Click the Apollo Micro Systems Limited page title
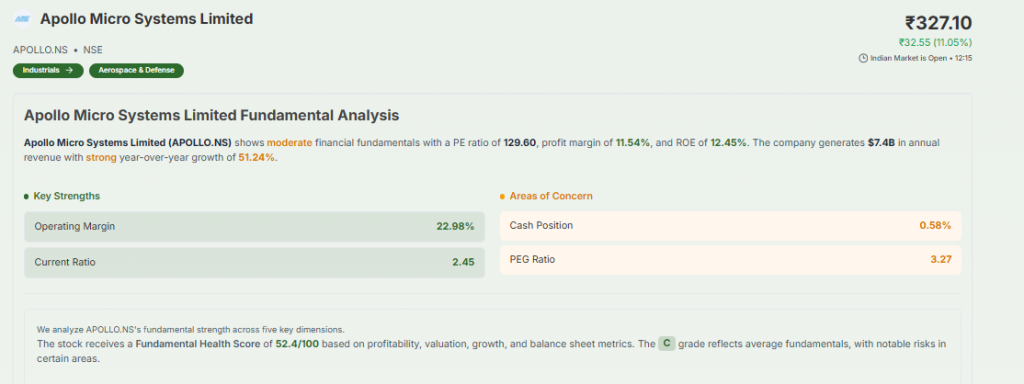 point(146,20)
